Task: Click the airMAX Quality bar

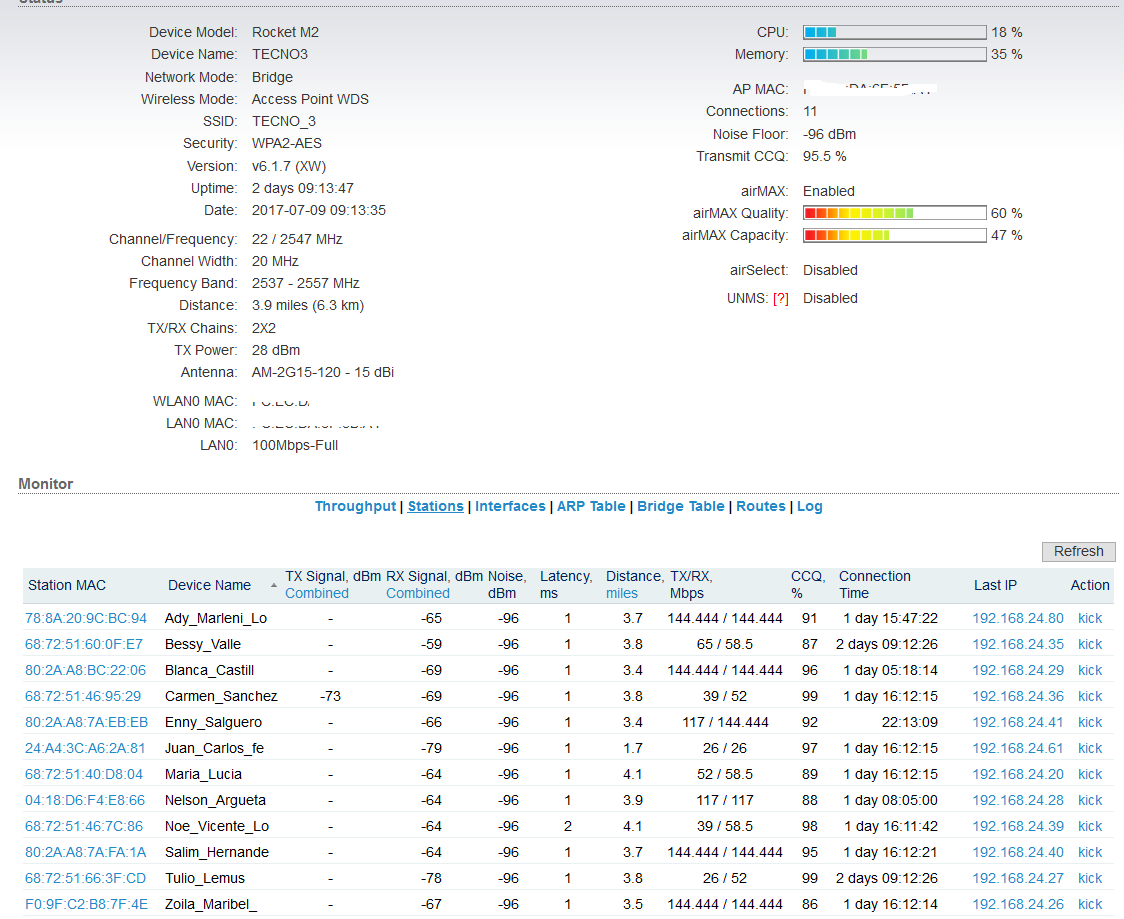Action: (895, 213)
